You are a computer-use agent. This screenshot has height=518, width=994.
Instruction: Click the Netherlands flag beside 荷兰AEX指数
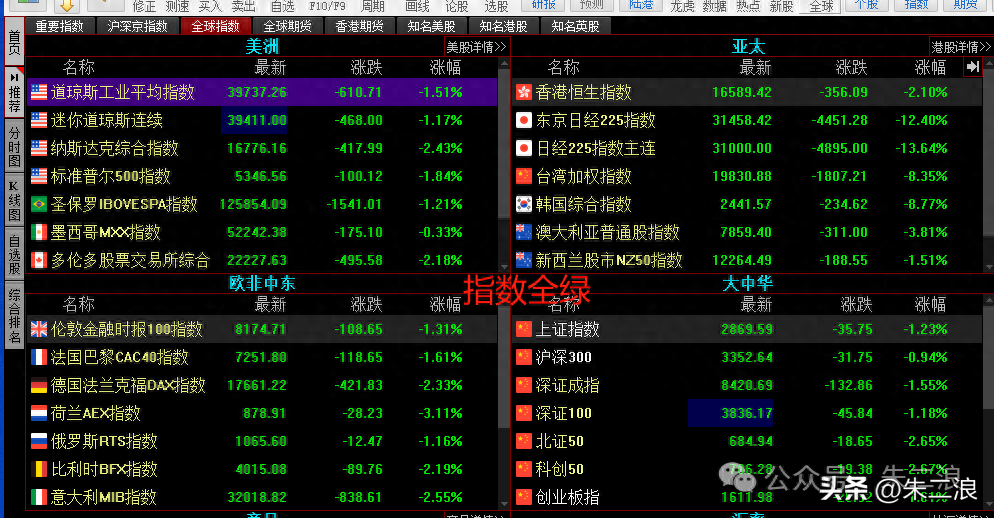click(39, 413)
